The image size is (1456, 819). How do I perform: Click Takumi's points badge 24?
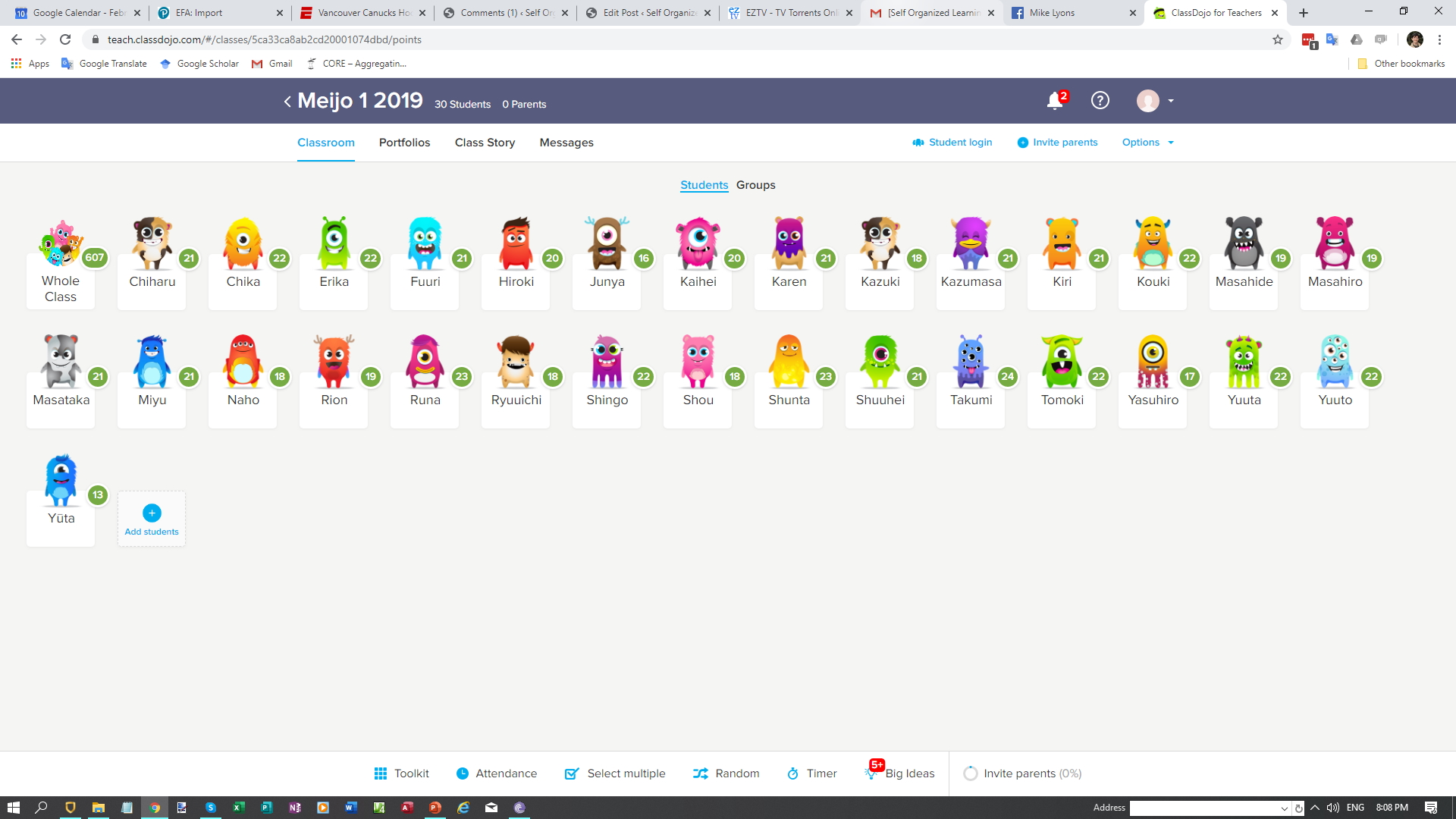(x=1008, y=377)
